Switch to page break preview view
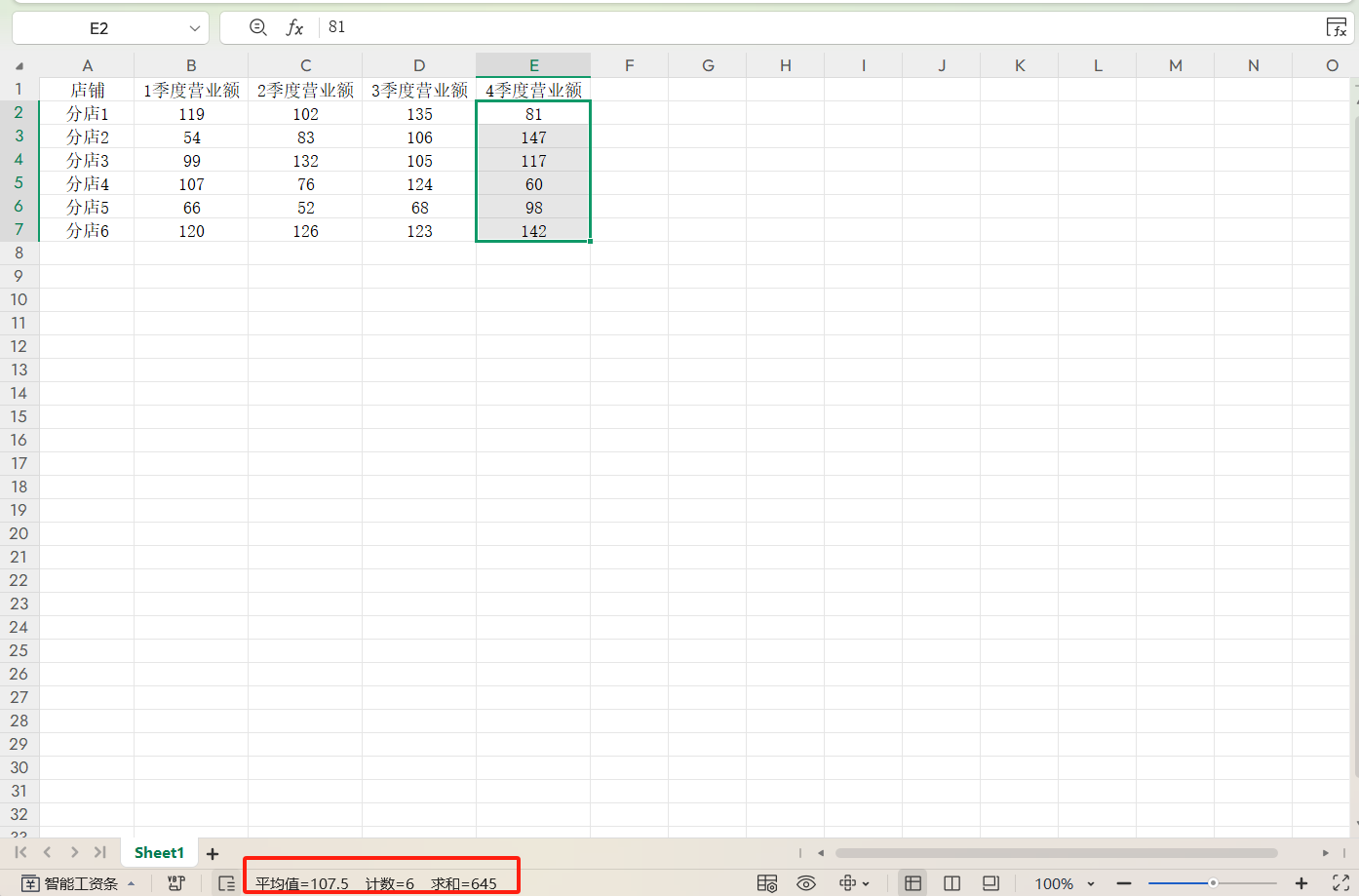 click(952, 883)
